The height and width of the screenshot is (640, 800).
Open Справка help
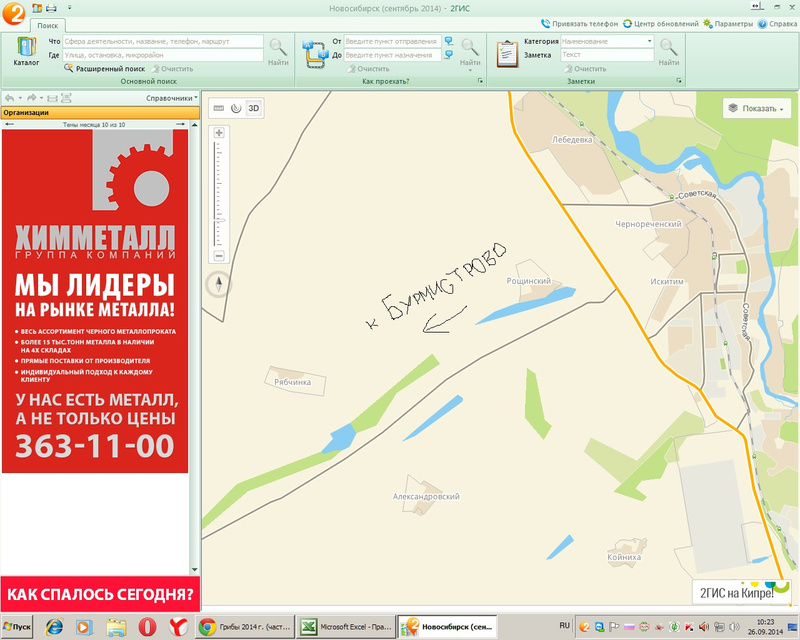coord(777,24)
